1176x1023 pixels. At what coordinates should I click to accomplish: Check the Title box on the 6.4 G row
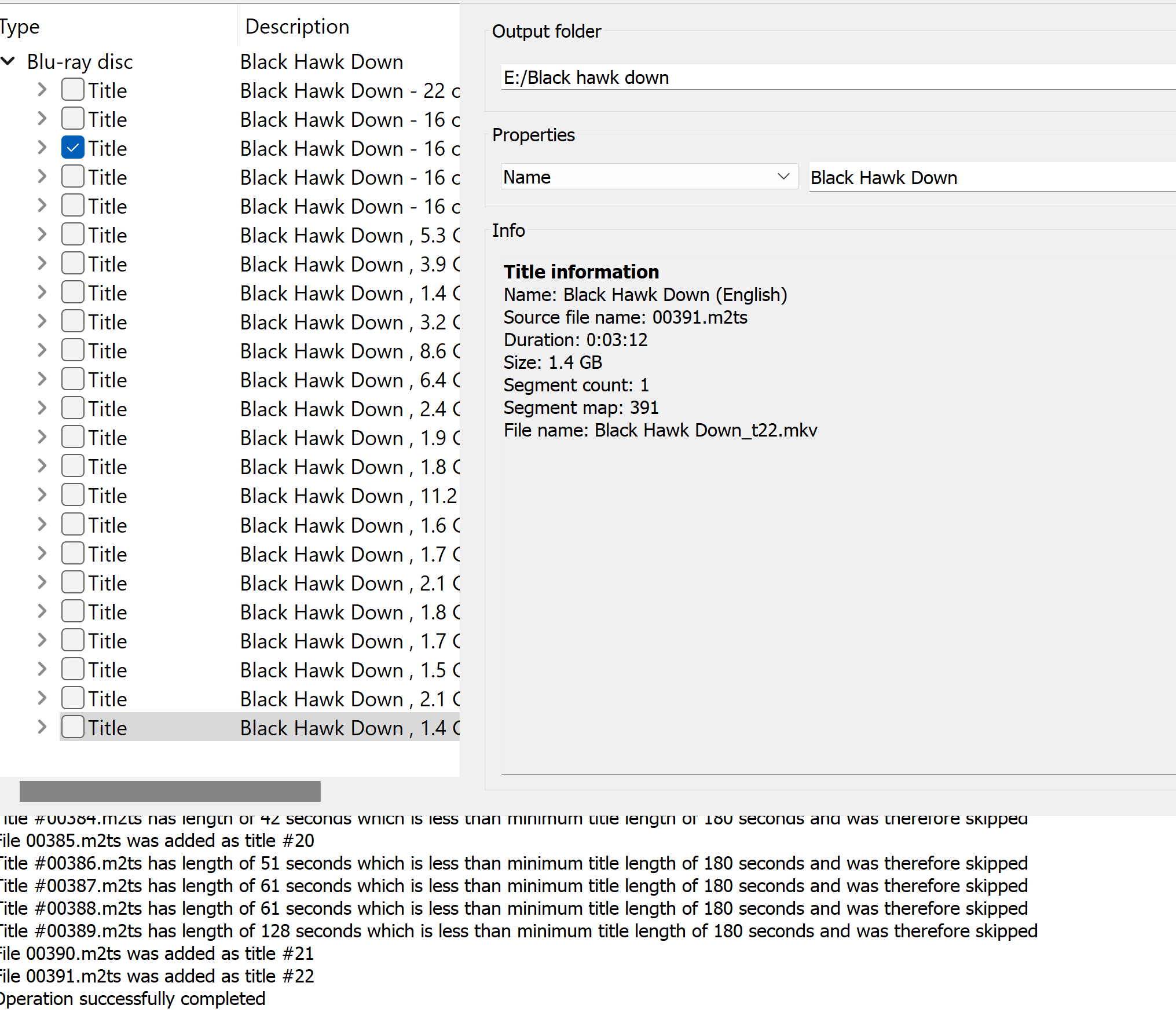(73, 380)
